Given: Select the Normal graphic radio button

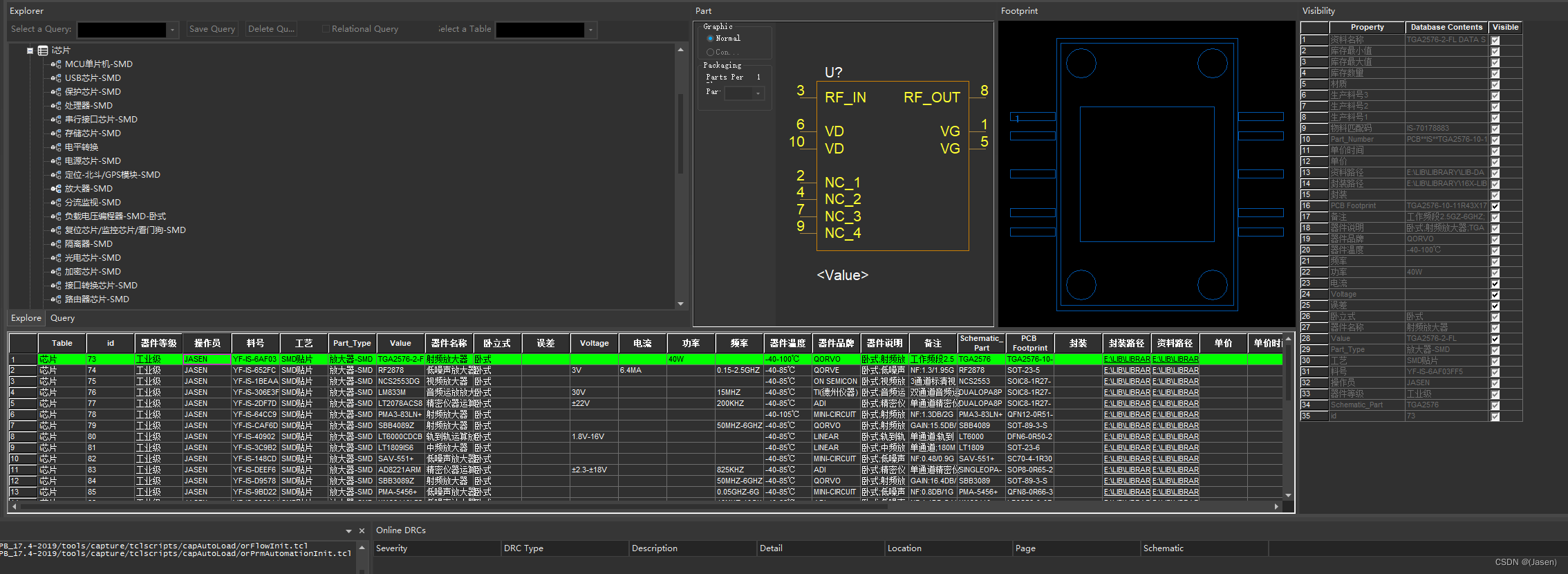Looking at the screenshot, I should pos(710,39).
